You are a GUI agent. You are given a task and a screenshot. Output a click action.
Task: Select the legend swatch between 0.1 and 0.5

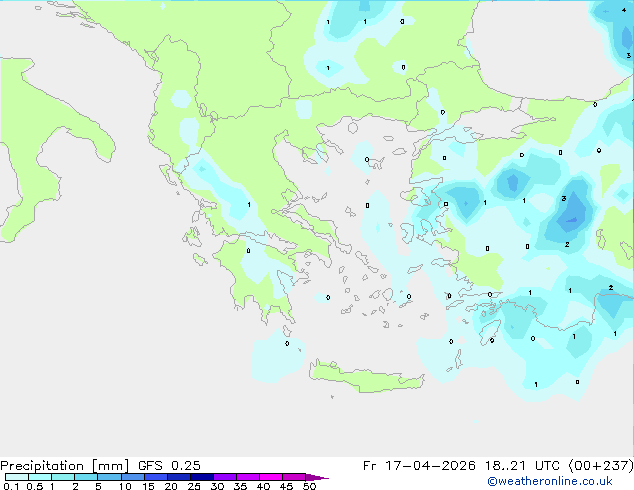pyautogui.click(x=17, y=477)
